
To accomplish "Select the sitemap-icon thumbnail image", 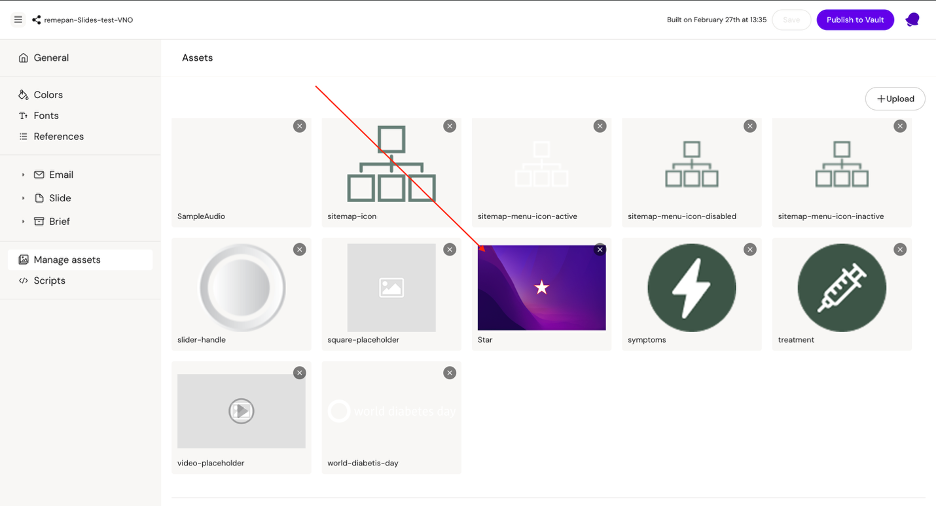I will click(x=391, y=163).
